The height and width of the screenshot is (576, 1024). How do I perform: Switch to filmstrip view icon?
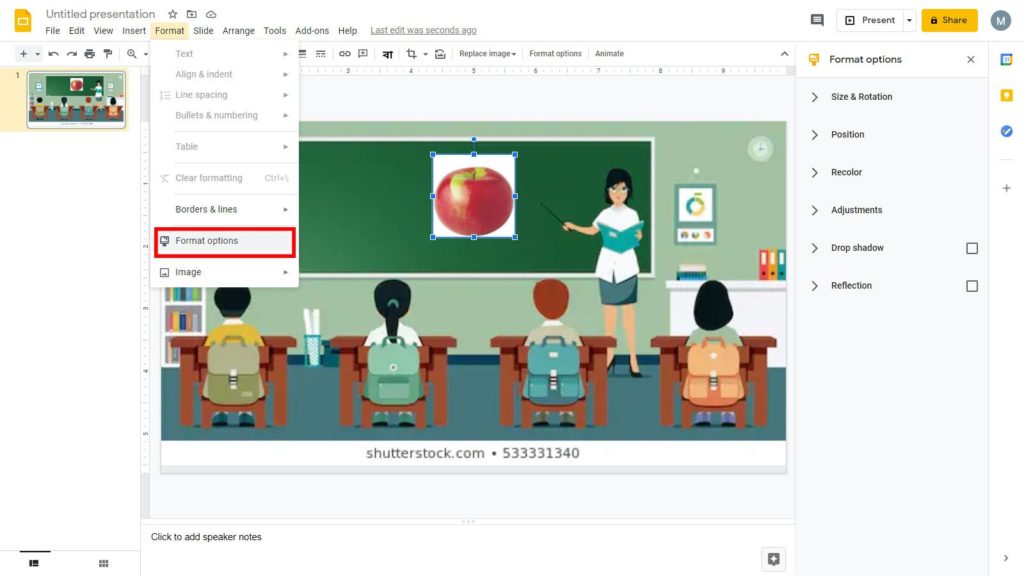click(x=34, y=563)
